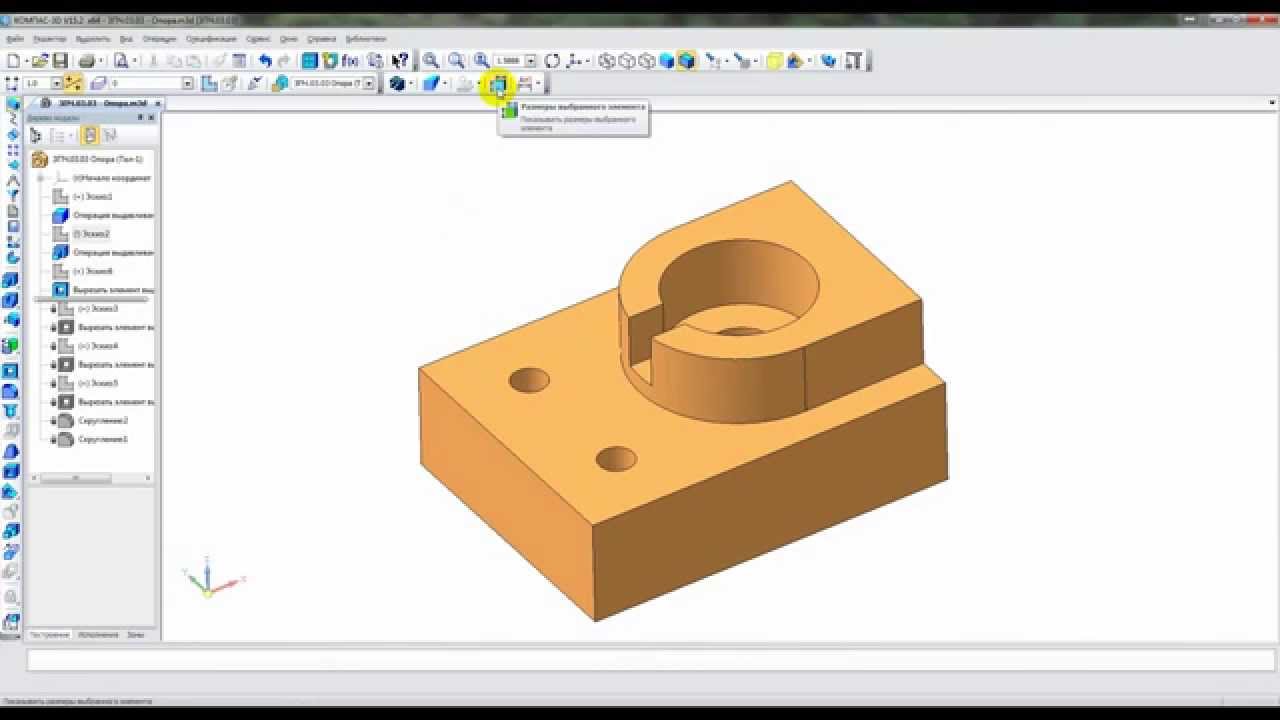
Task: Click the context help arrow-question icon
Action: pyautogui.click(x=400, y=61)
